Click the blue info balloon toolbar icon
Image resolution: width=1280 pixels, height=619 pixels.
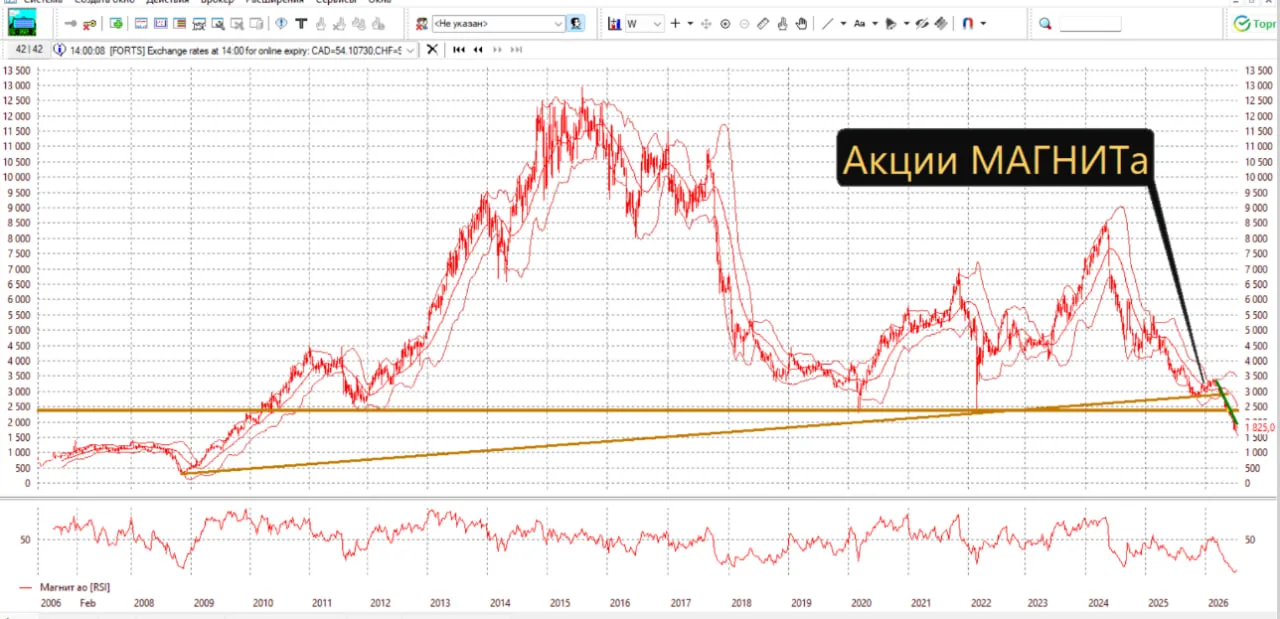tap(281, 23)
